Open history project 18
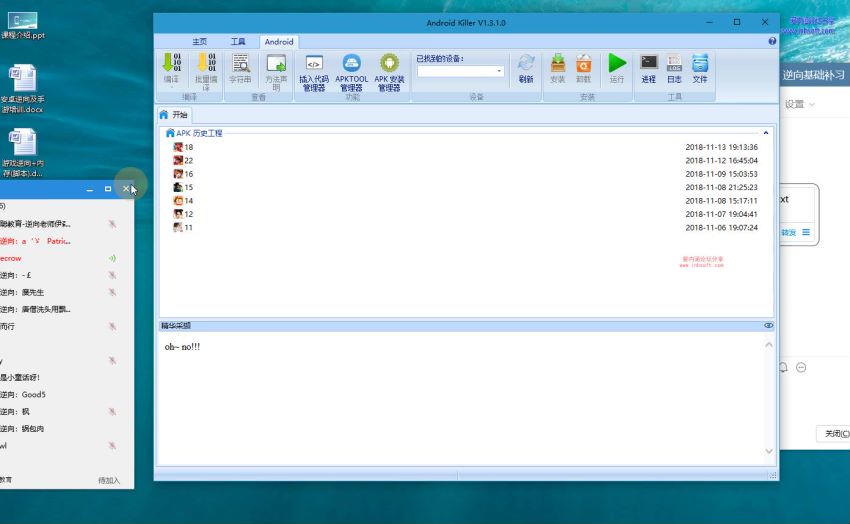Image resolution: width=850 pixels, height=524 pixels. tap(183, 147)
